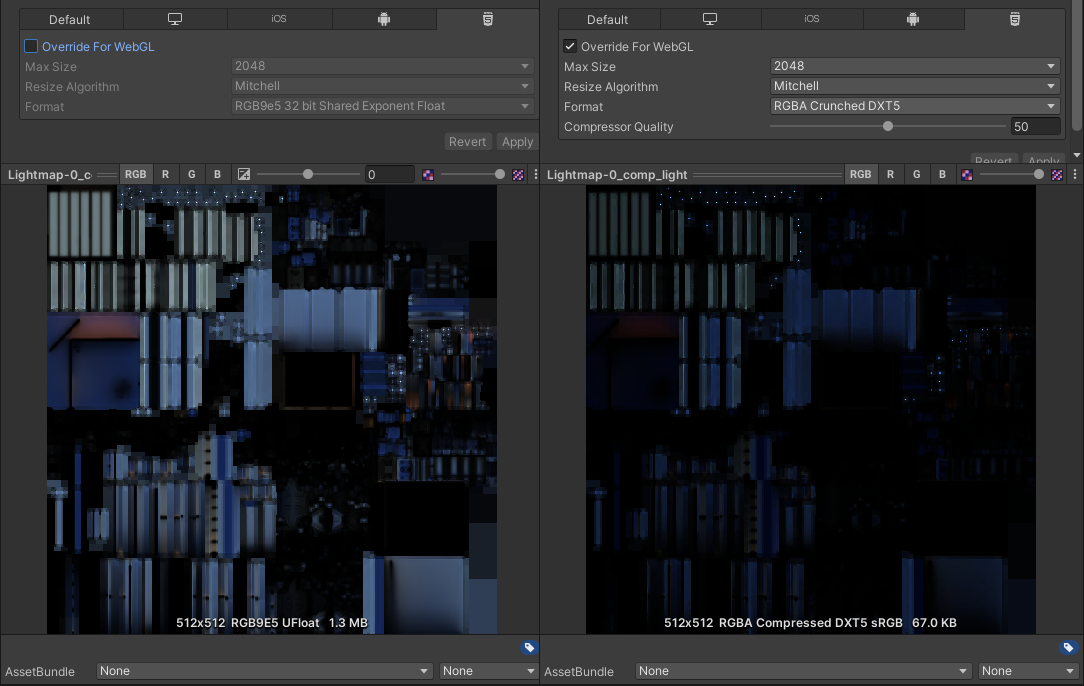
Task: Open the kebab menu of the left preview
Action: tap(536, 174)
